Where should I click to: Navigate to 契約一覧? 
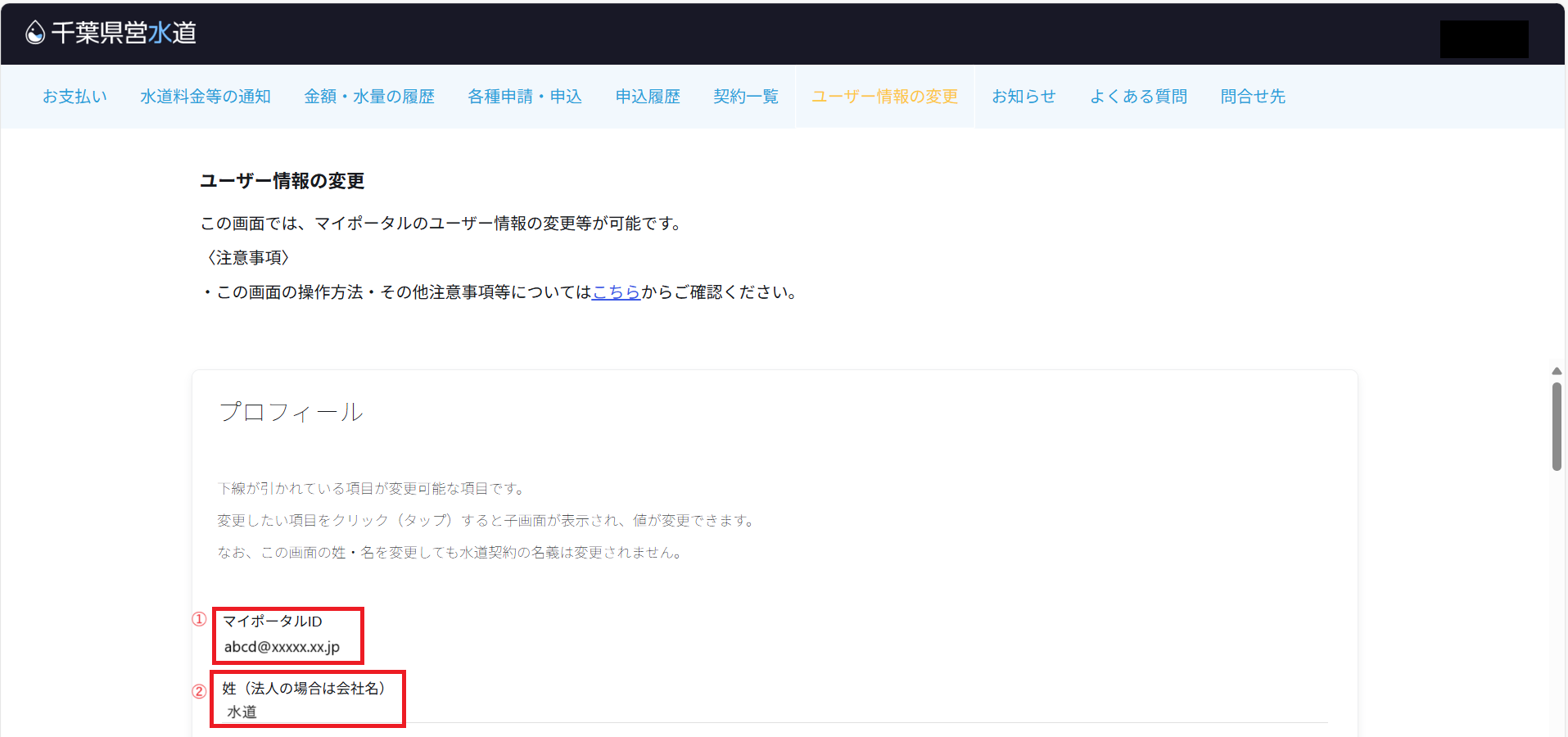[x=745, y=97]
